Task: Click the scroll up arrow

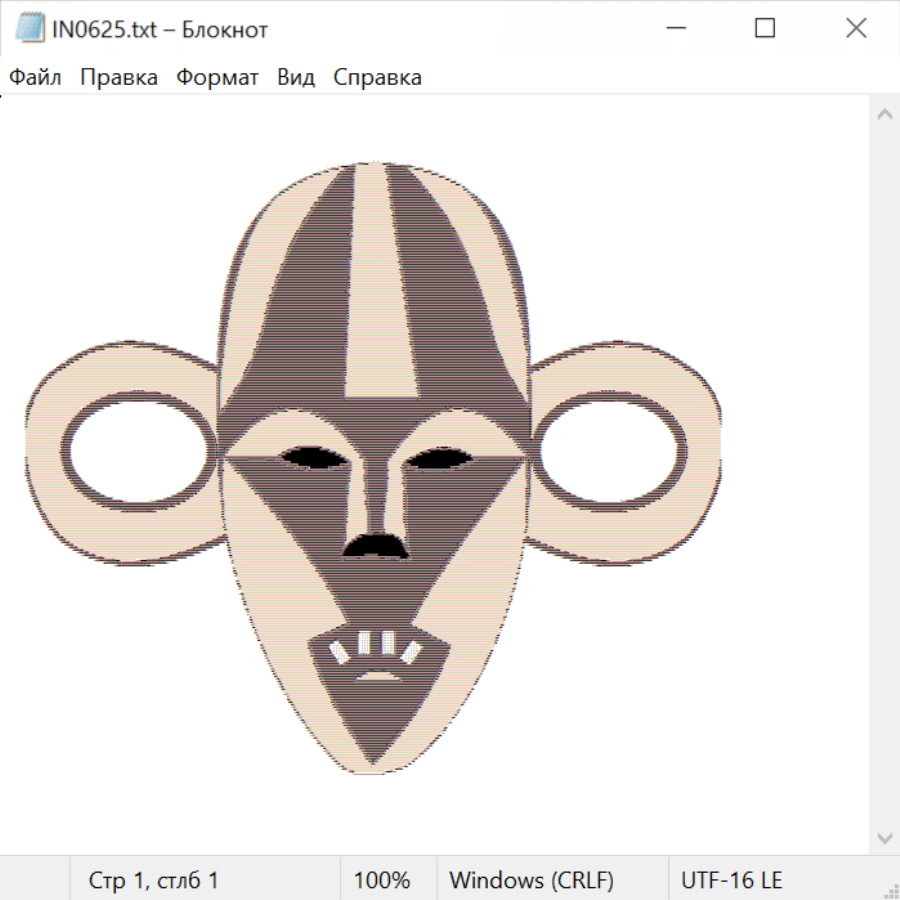Action: (x=884, y=115)
